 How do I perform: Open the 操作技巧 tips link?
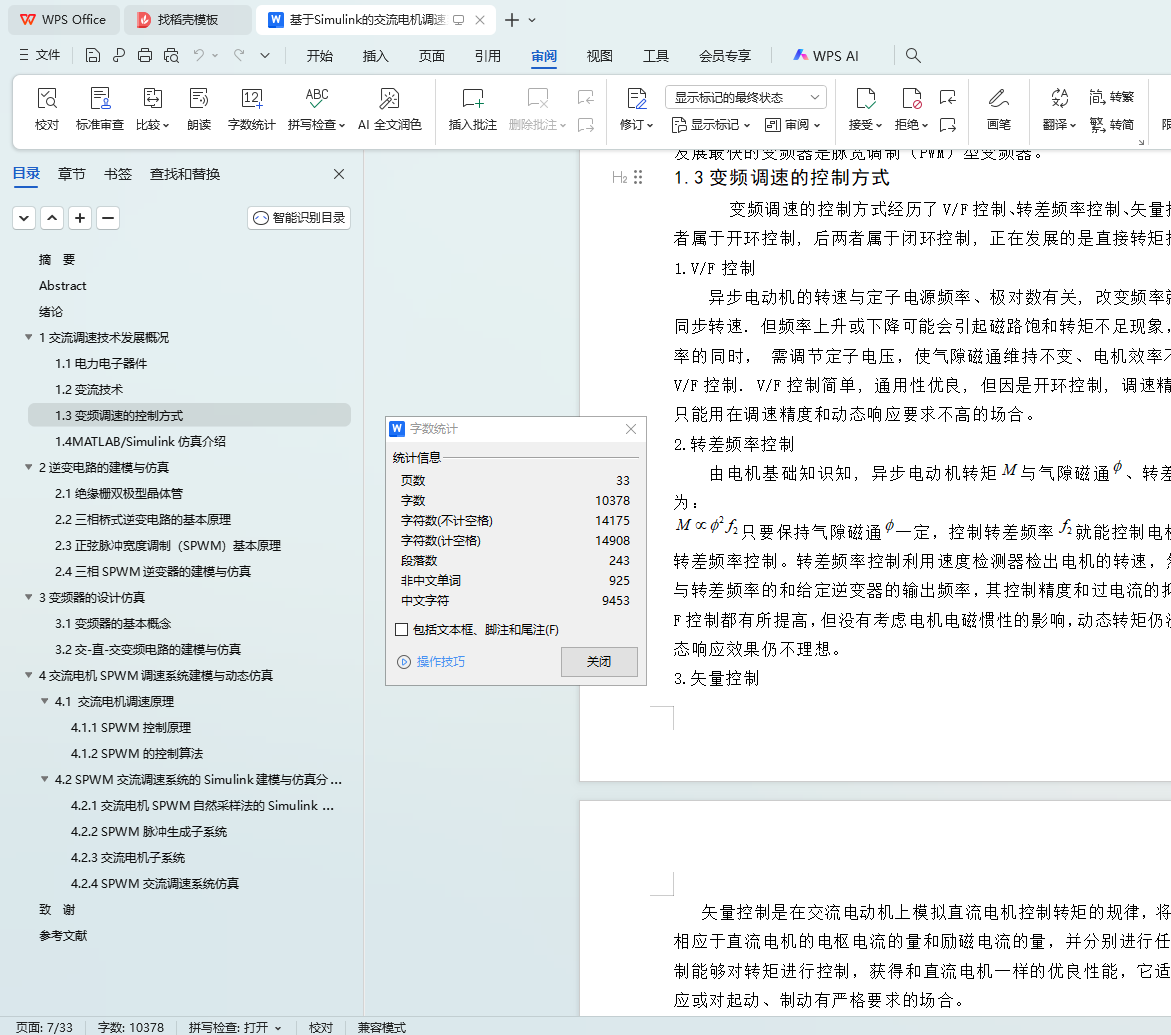441,662
